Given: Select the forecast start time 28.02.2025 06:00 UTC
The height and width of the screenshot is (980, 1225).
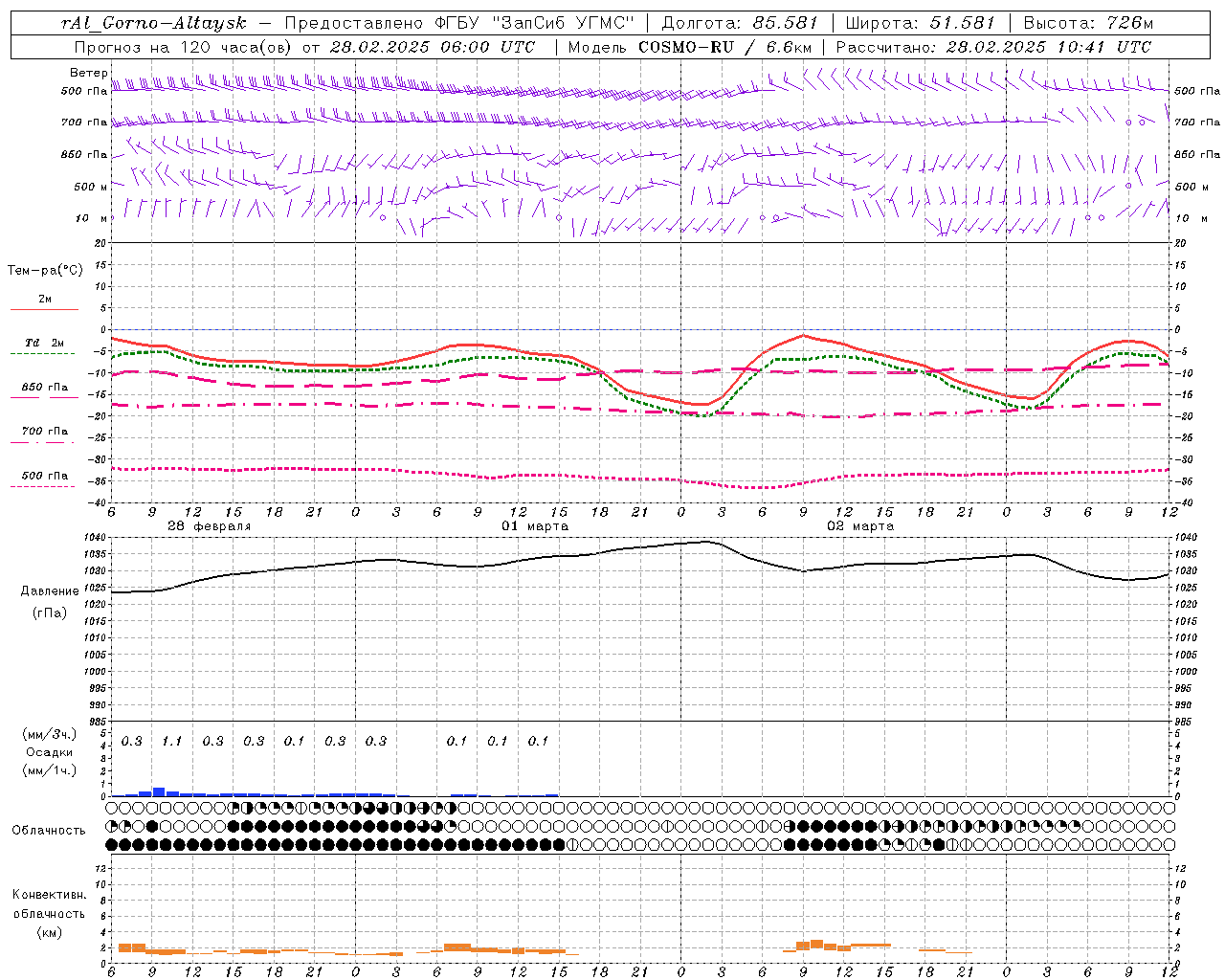Looking at the screenshot, I should coord(432,47).
